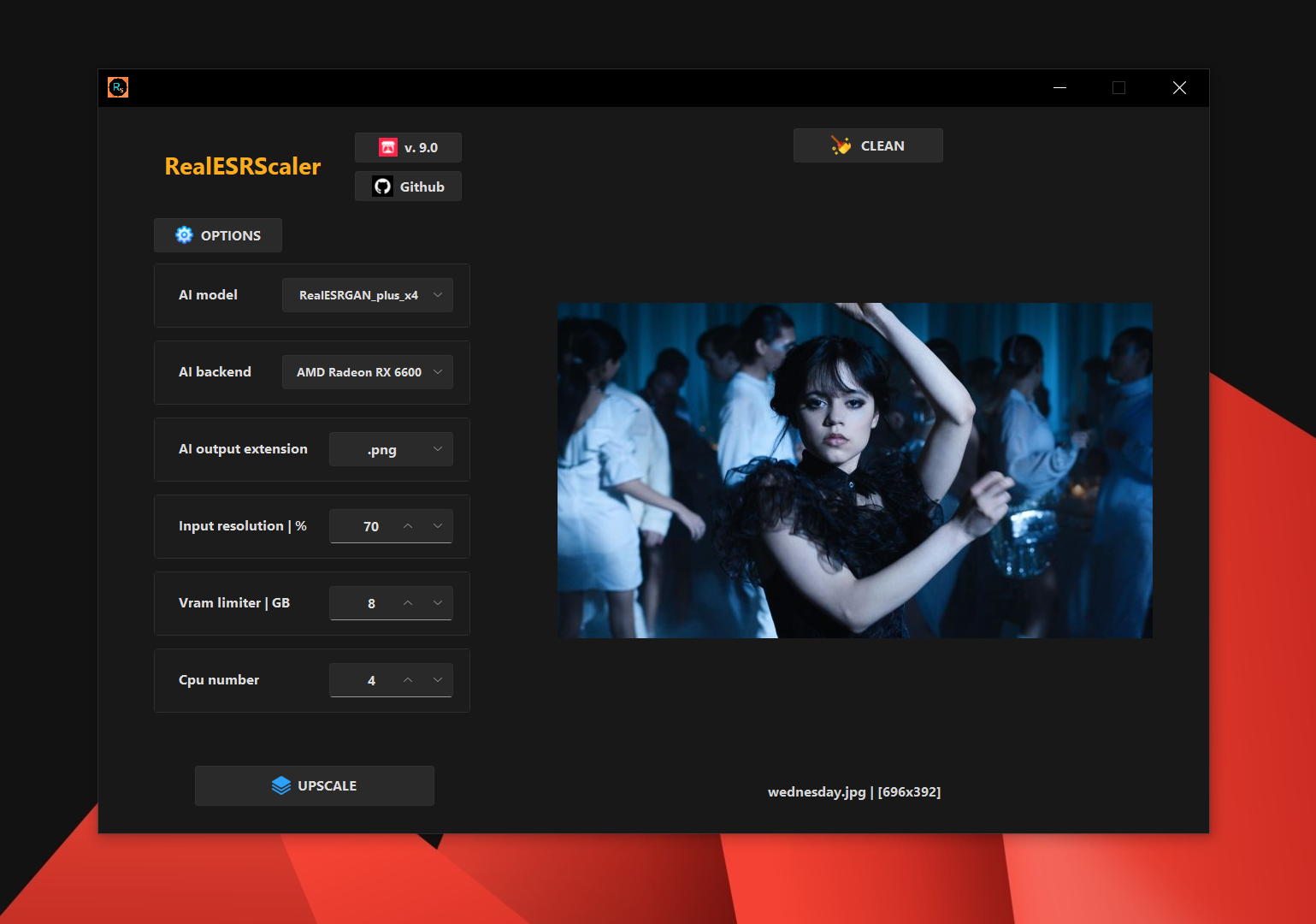Click the wednesday.jpg preview image
1316x924 pixels.
(x=854, y=471)
